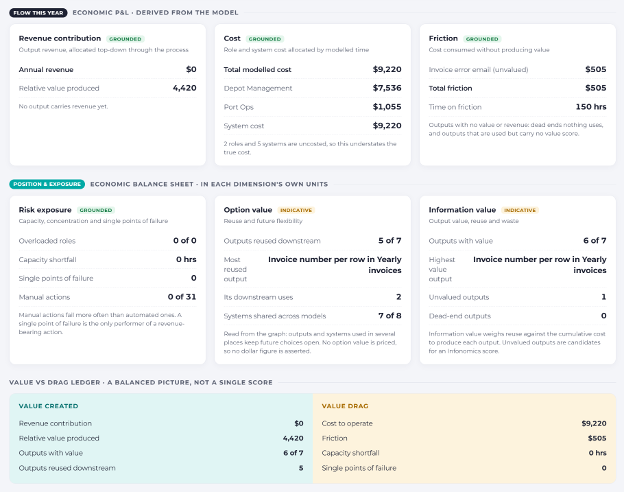Select the Most reused output invoice name
The width and height of the screenshot is (624, 492).
[x=335, y=265]
